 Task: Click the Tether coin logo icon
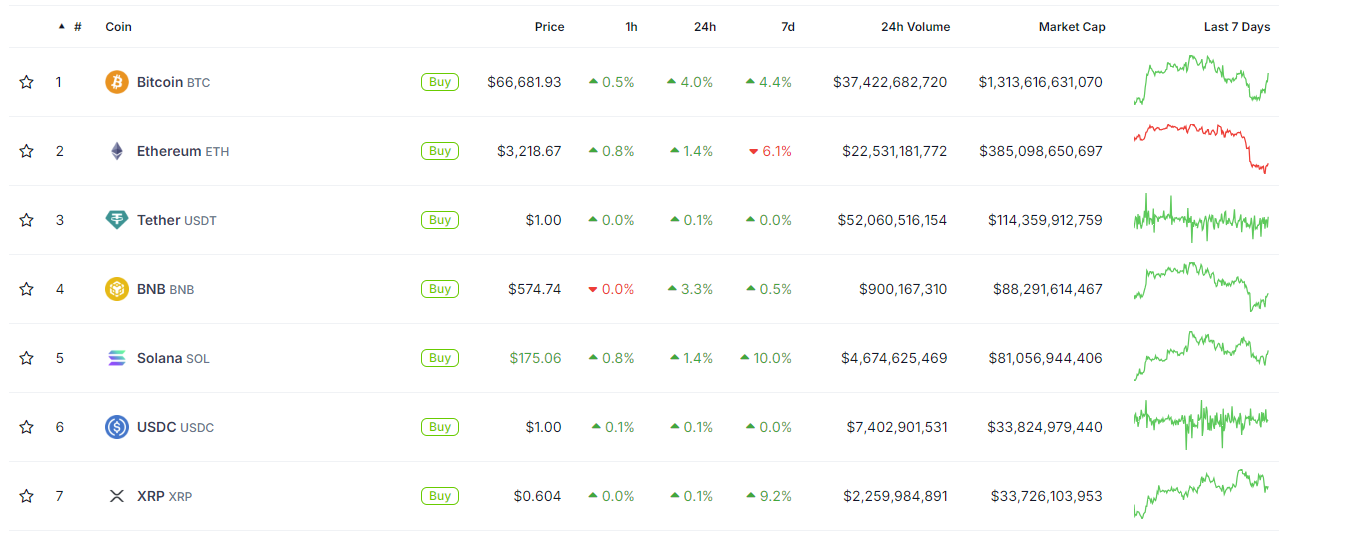(117, 220)
